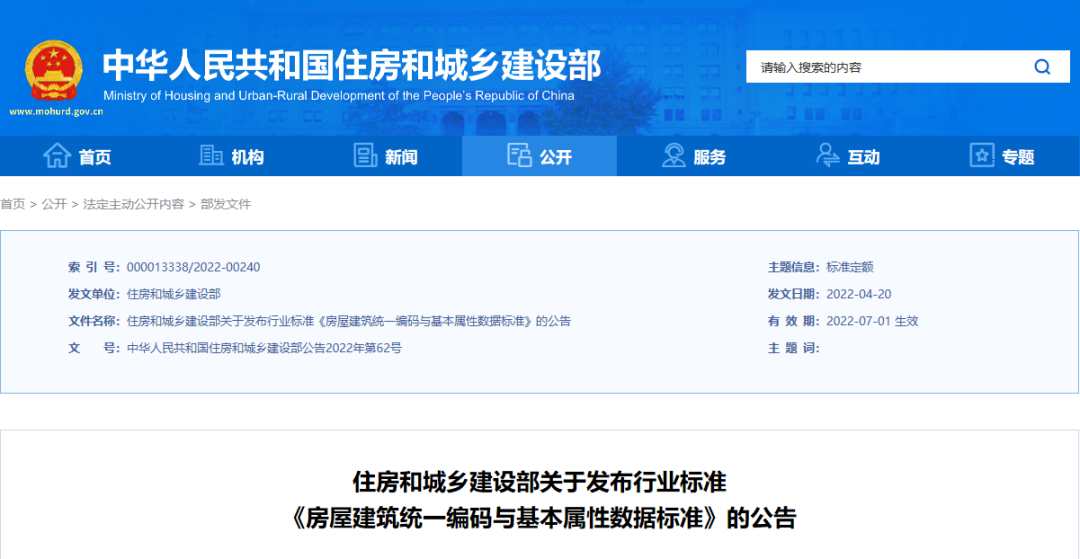Click the person icon beside 互动
Image resolution: width=1080 pixels, height=559 pixels.
828,156
